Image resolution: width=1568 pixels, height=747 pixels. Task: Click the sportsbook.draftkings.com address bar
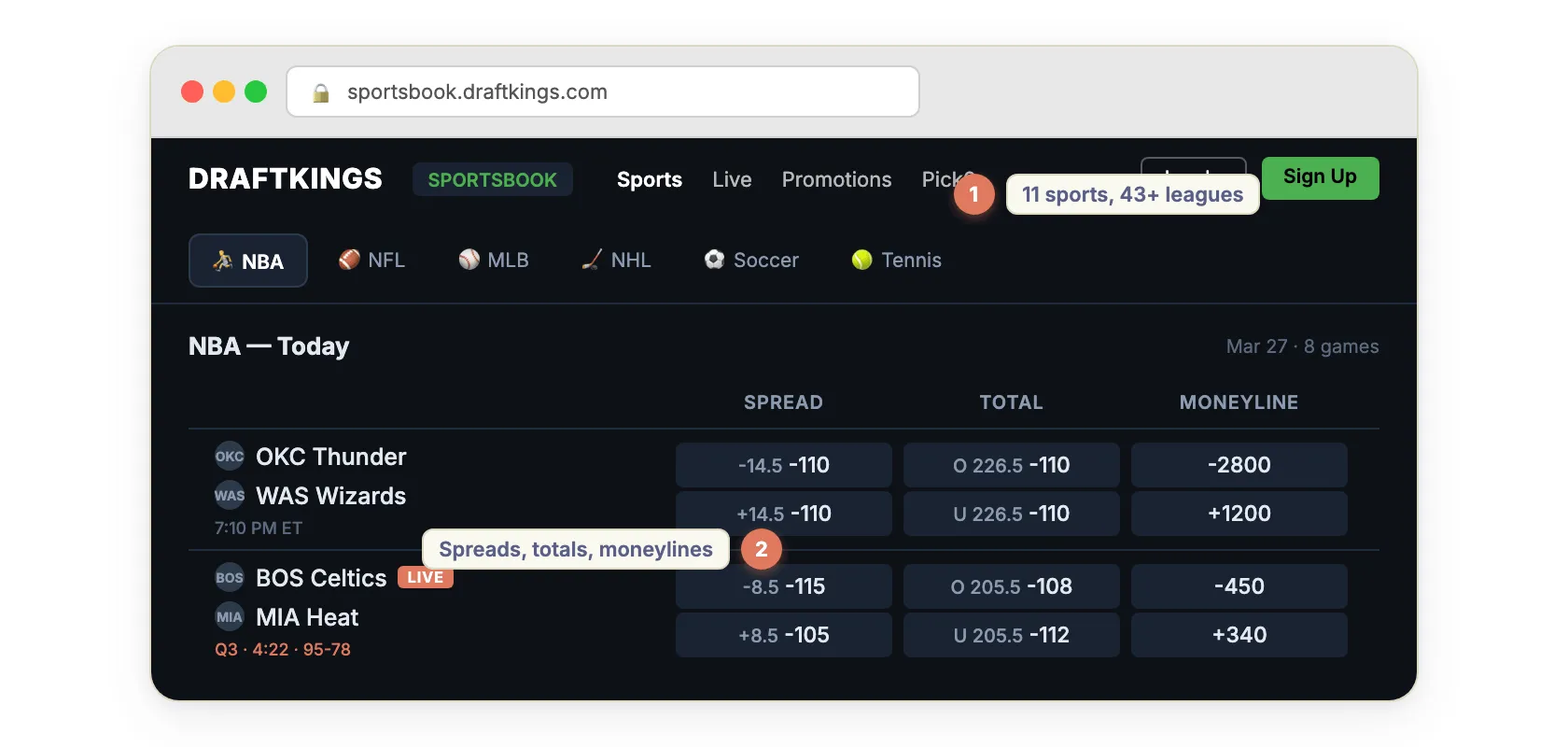click(603, 92)
